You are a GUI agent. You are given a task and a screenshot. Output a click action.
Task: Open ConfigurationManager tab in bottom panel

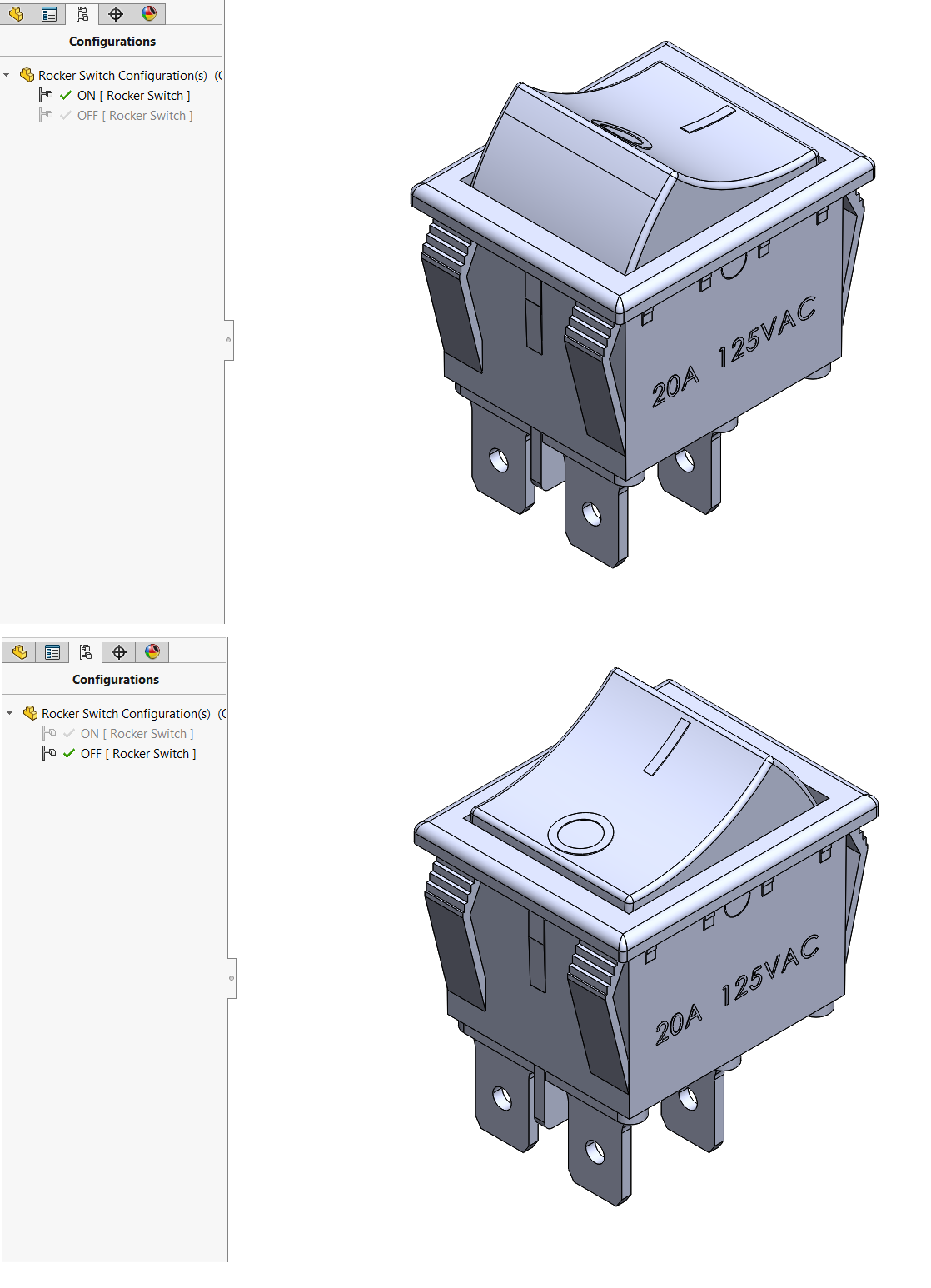(x=86, y=651)
